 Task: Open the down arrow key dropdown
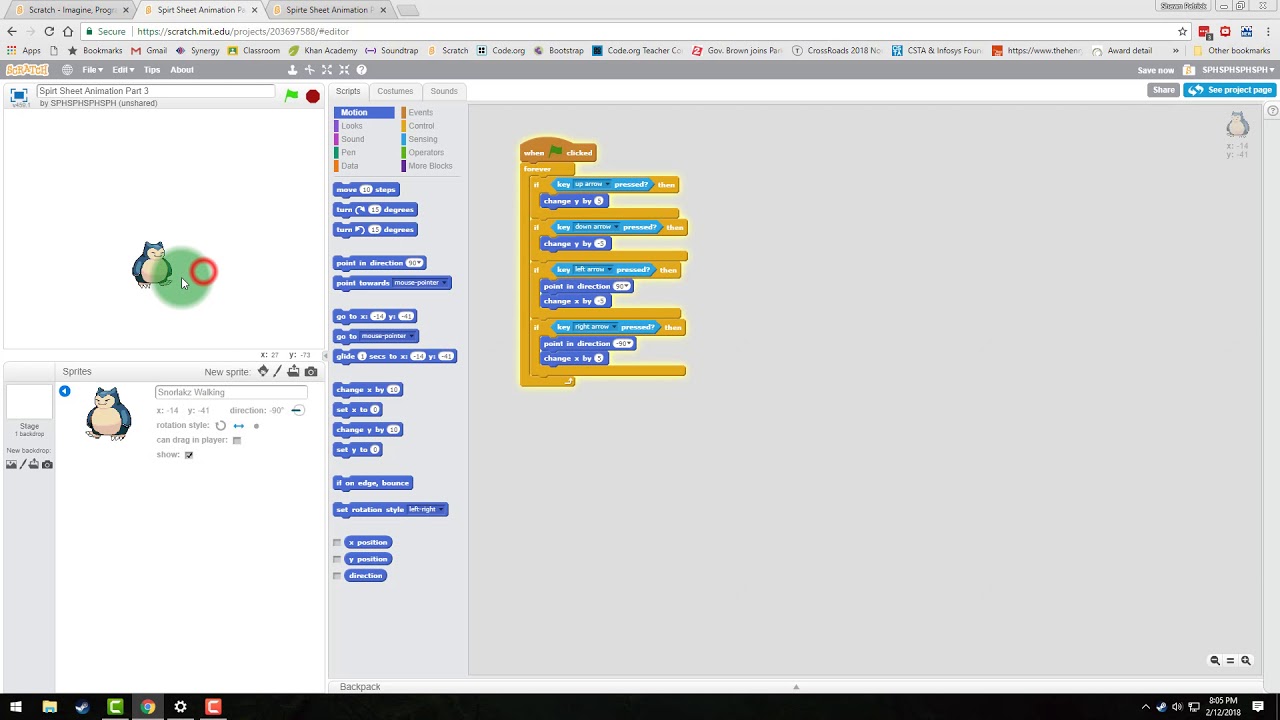(x=596, y=227)
